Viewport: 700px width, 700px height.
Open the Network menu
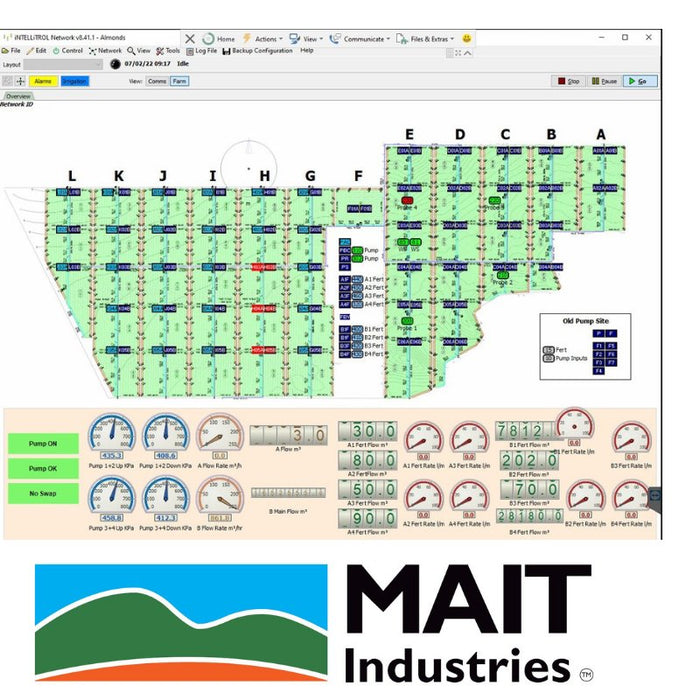105,51
